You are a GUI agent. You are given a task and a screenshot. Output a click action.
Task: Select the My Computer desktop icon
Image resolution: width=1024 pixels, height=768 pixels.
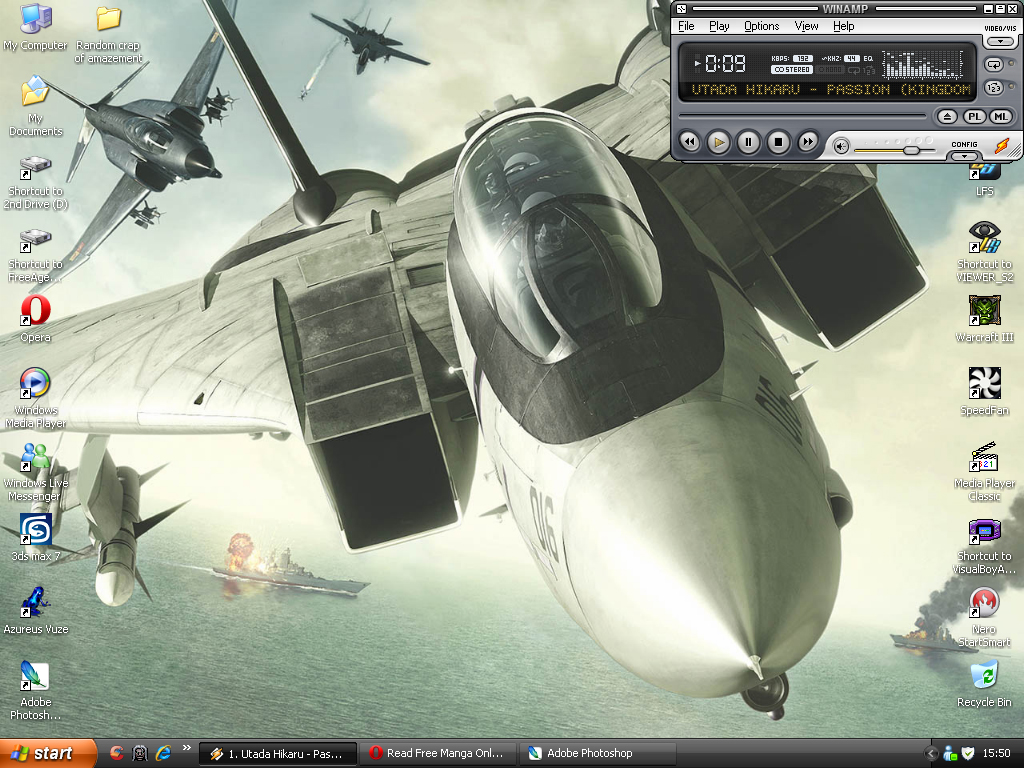coord(35,27)
